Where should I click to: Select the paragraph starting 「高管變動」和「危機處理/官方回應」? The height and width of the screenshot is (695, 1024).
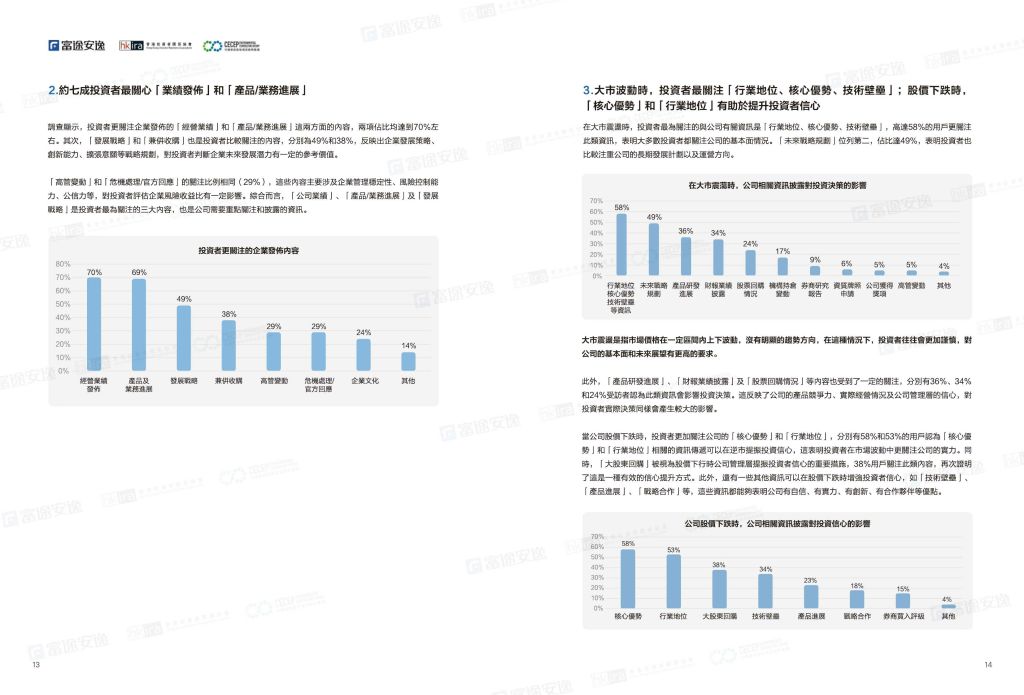click(243, 196)
